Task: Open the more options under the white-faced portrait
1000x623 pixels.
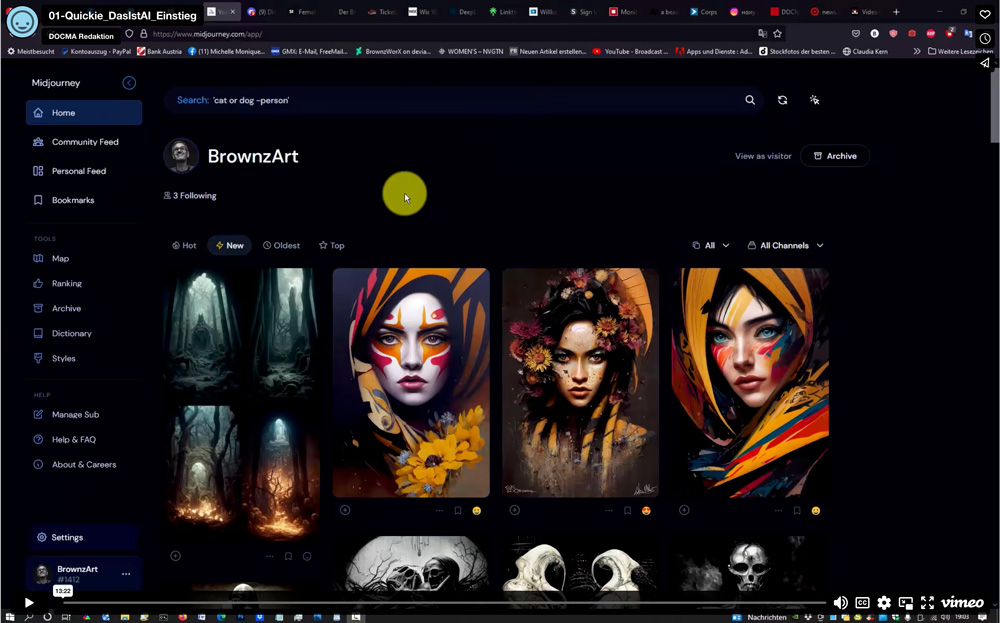Action: click(x=439, y=511)
